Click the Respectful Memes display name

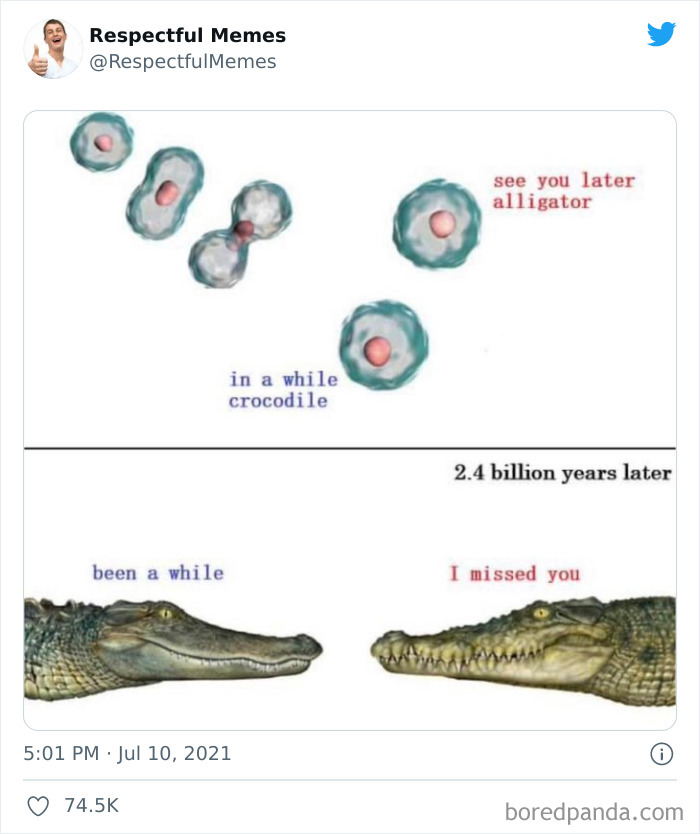click(187, 35)
